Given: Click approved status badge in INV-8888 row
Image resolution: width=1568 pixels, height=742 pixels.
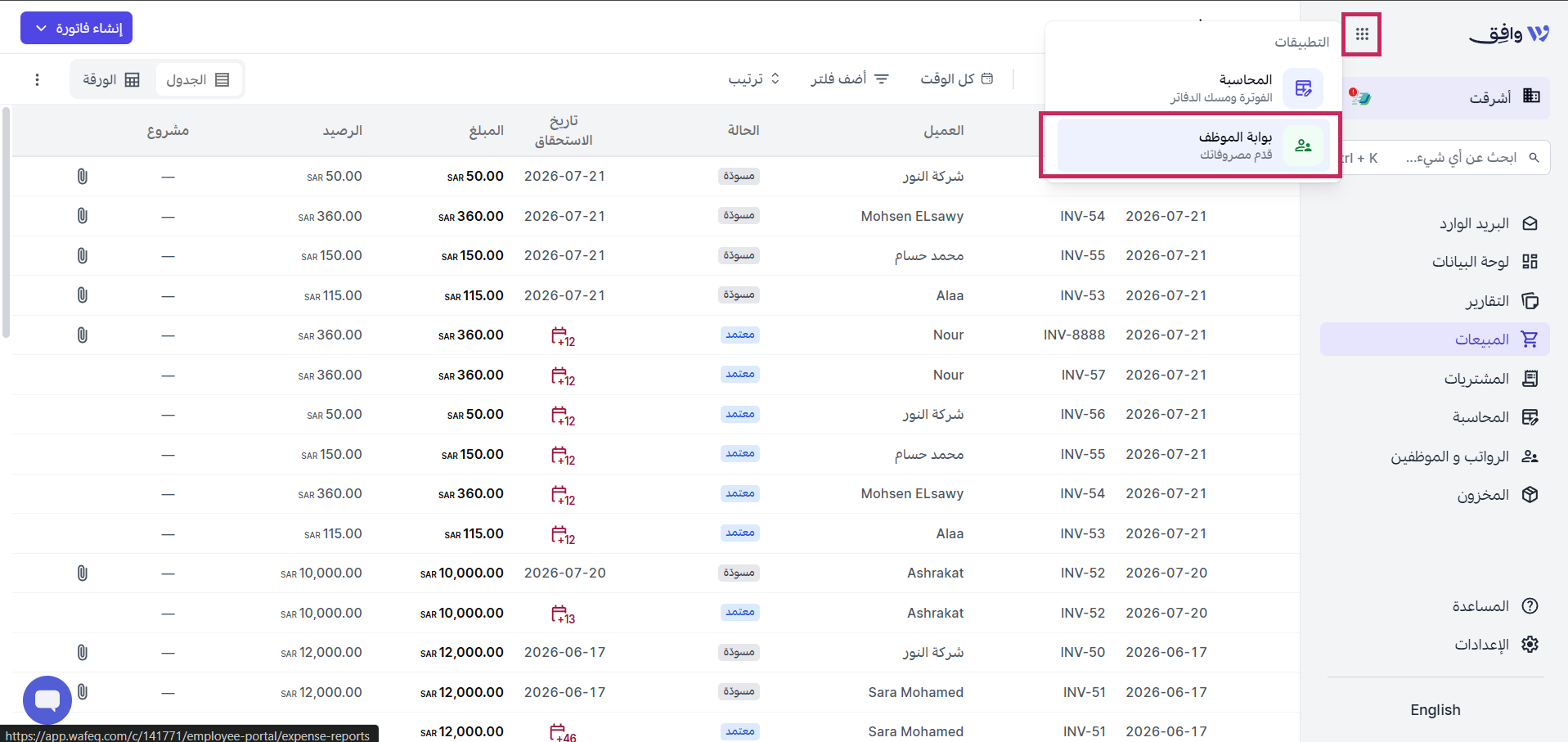Looking at the screenshot, I should (x=740, y=335).
